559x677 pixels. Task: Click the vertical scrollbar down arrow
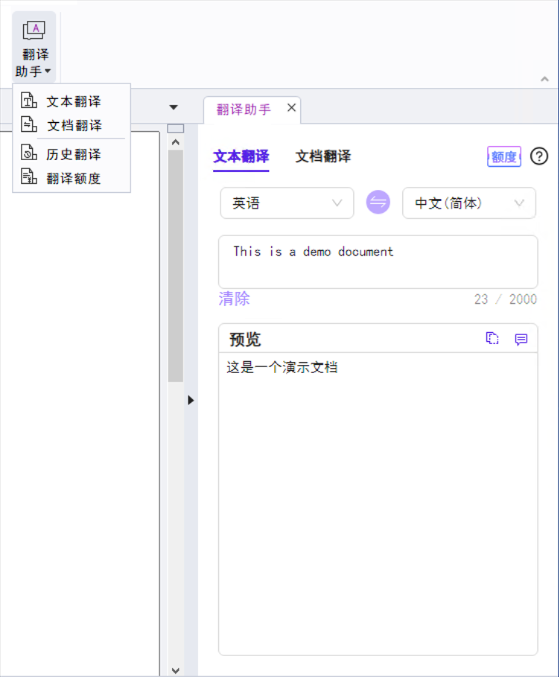pos(176,671)
